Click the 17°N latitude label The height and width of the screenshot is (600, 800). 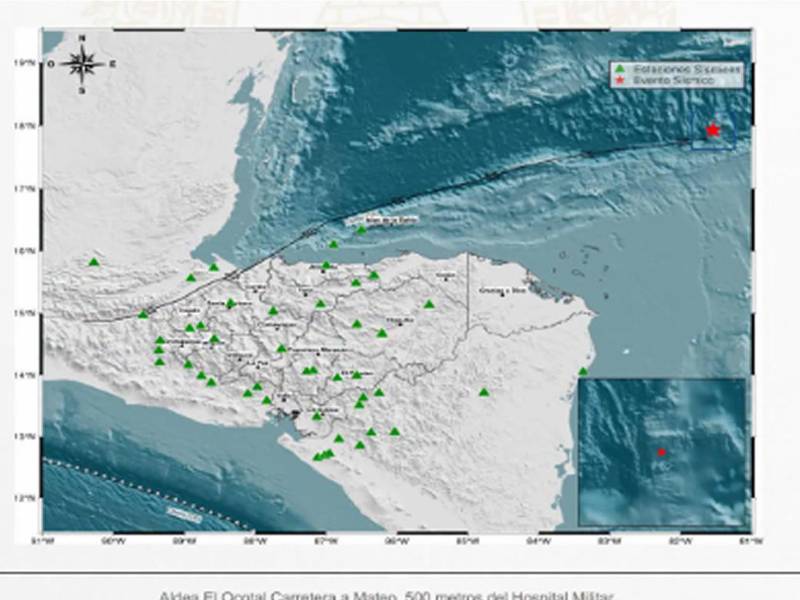click(x=25, y=189)
